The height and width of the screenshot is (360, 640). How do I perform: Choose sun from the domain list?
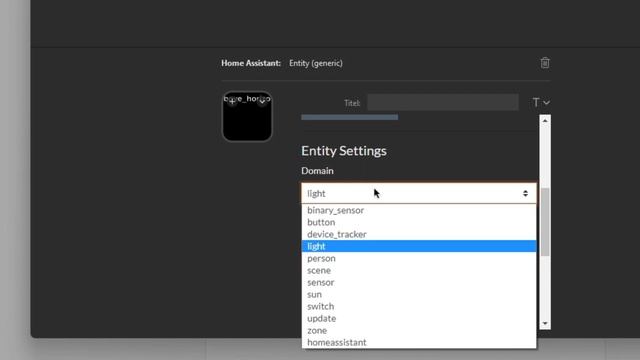[x=419, y=294]
